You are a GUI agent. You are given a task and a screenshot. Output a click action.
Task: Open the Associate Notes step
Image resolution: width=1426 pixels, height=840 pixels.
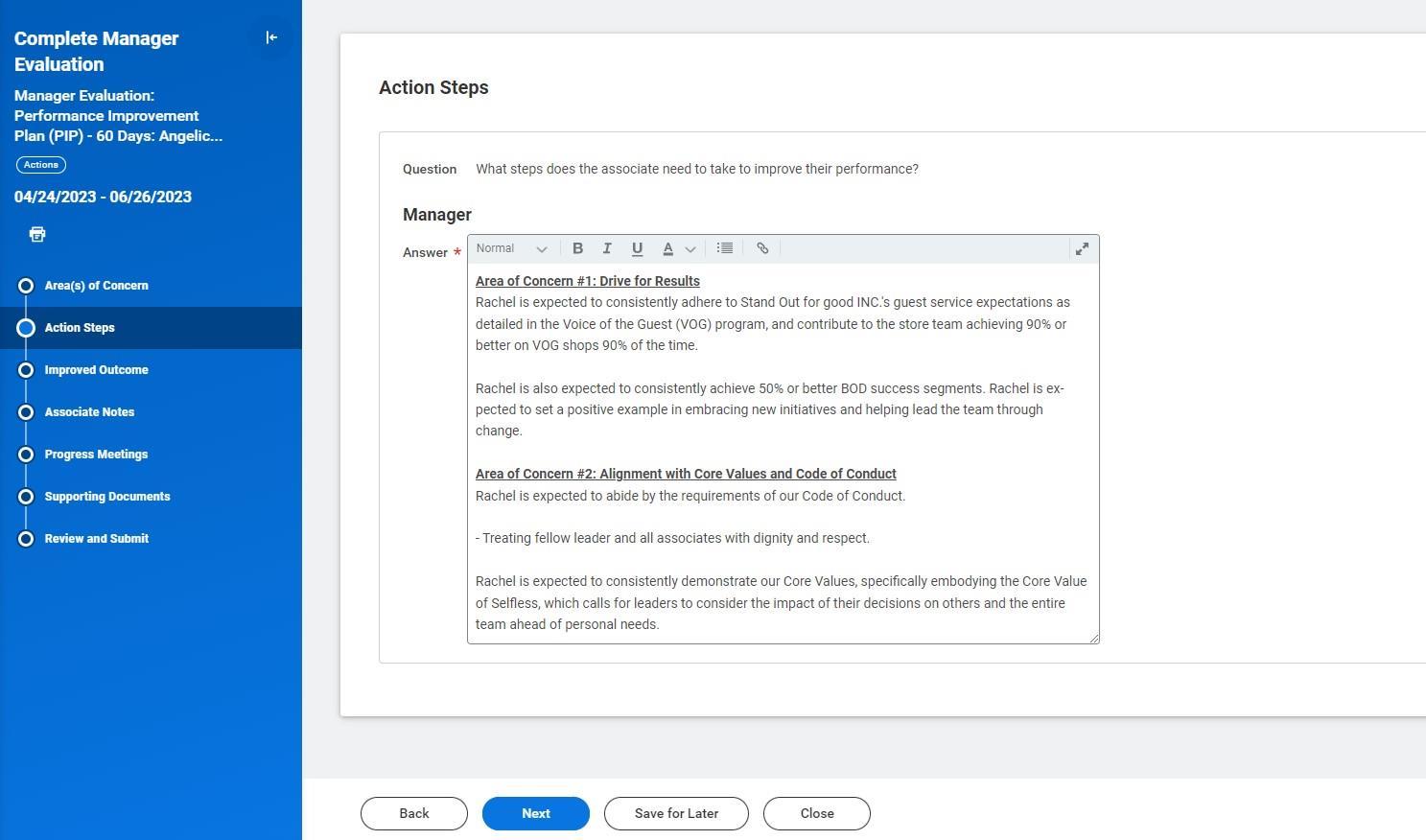[x=89, y=412]
